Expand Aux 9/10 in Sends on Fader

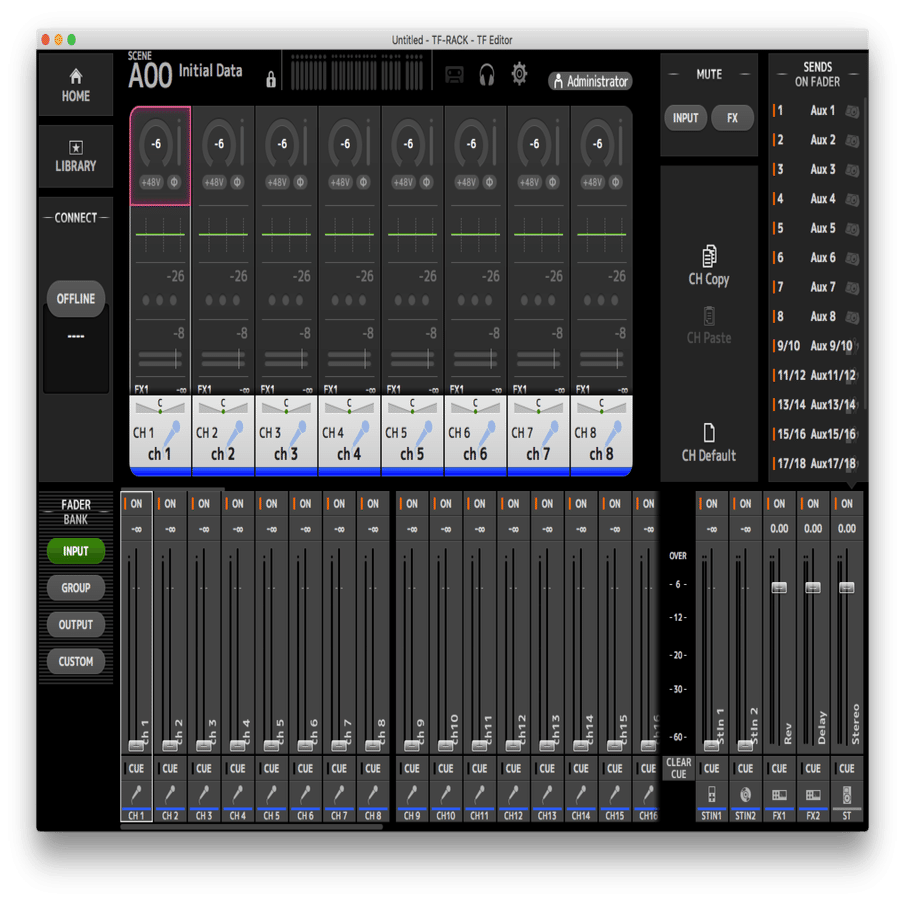coord(817,345)
